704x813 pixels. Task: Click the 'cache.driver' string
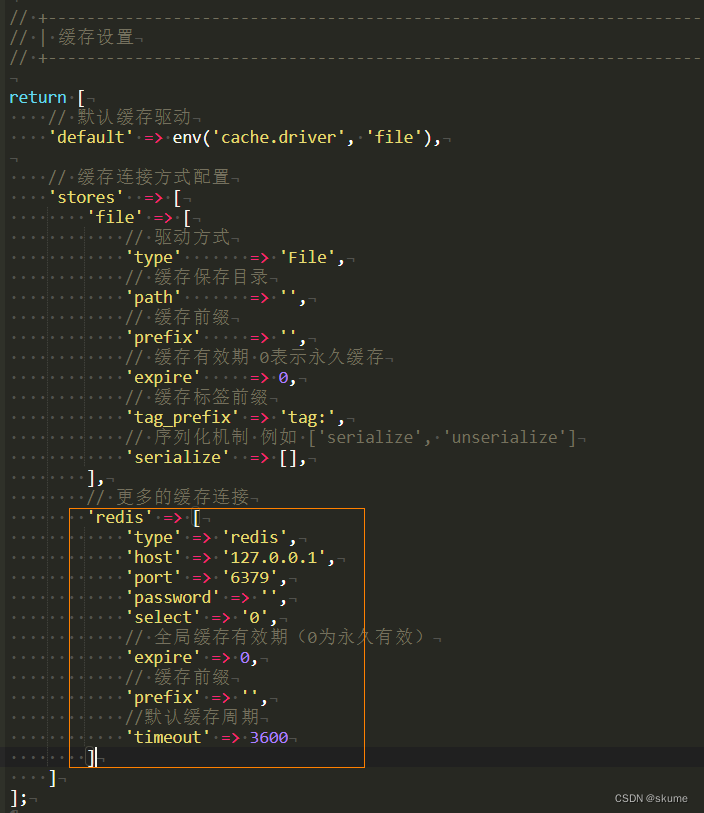point(278,137)
